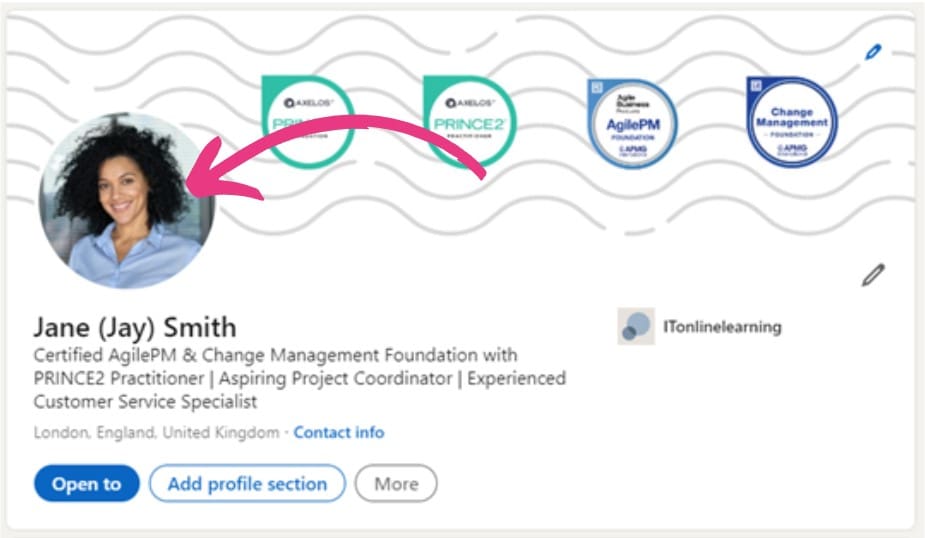
Task: Click Add profile section button
Action: [247, 484]
